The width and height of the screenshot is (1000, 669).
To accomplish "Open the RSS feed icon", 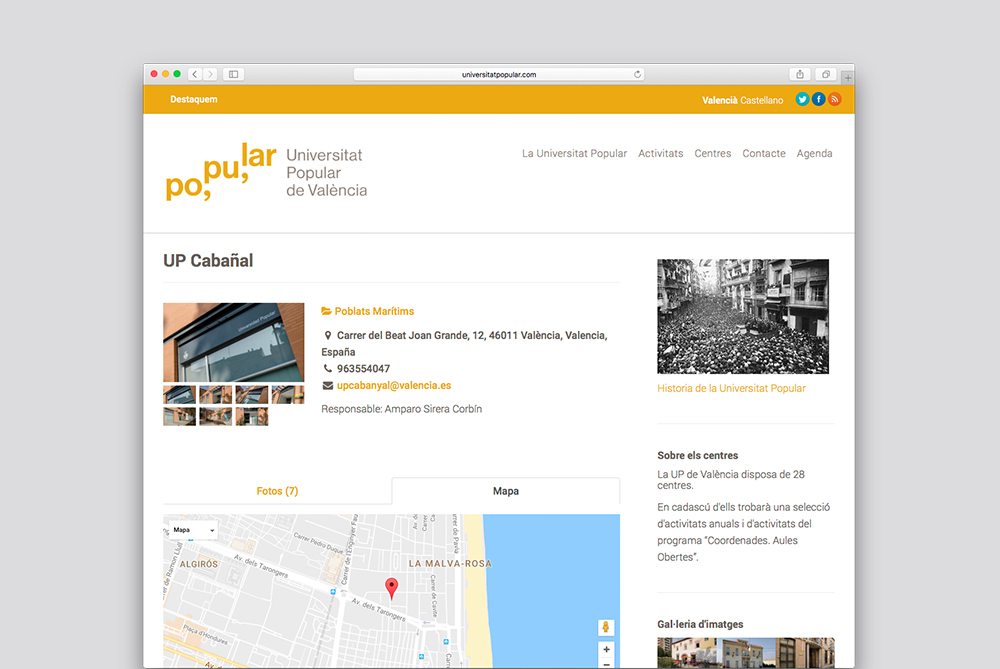I will click(834, 99).
